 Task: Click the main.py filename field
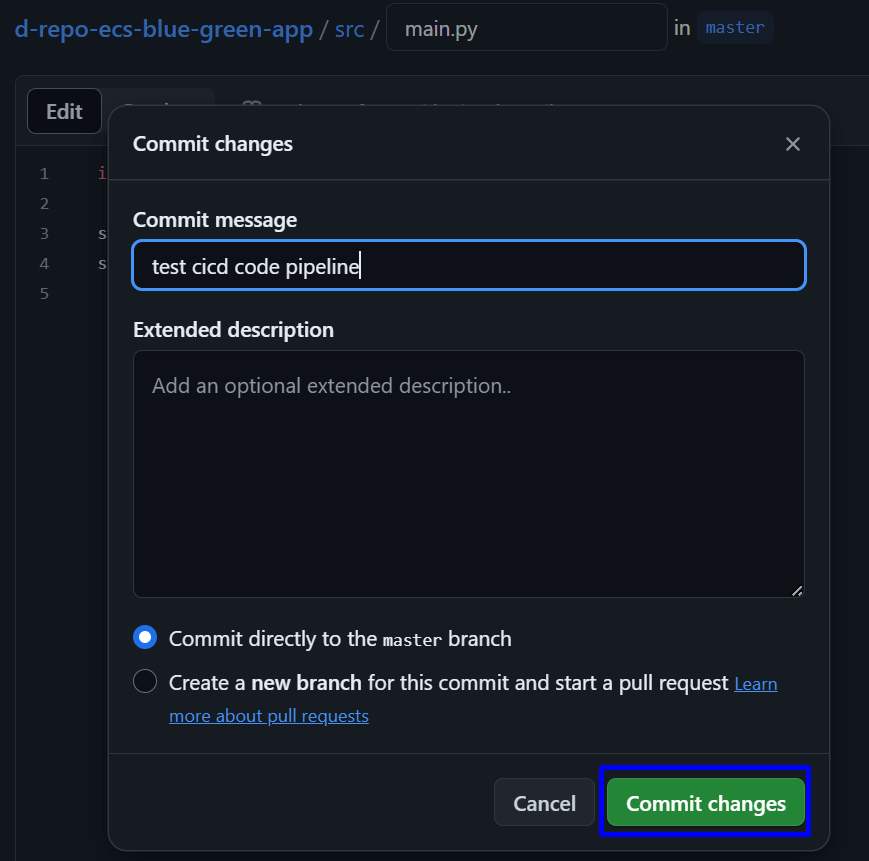tap(526, 28)
